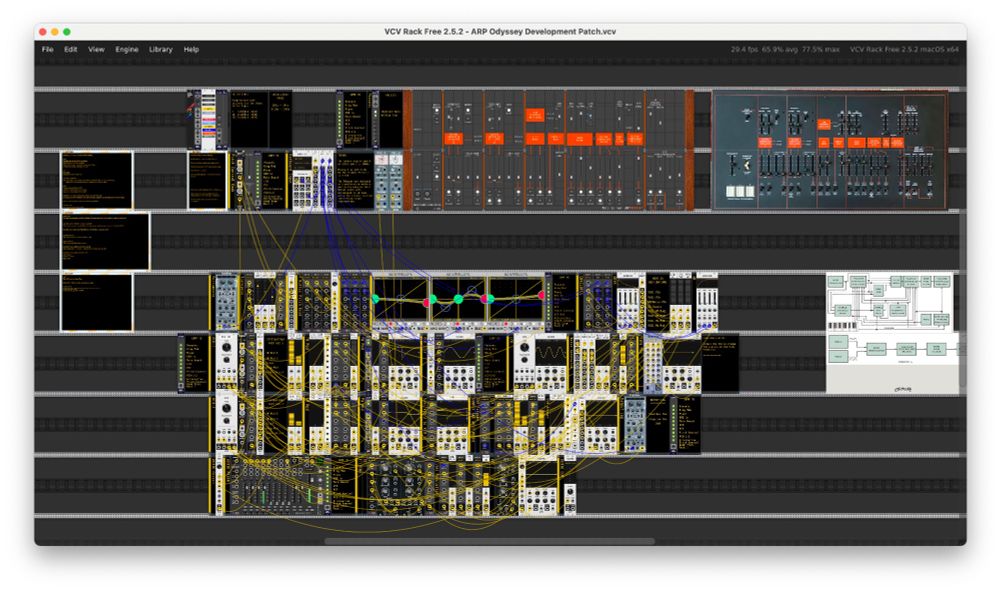This screenshot has width=1000, height=590.
Task: Click the right sine-wave oscilloscope display
Action: [552, 353]
